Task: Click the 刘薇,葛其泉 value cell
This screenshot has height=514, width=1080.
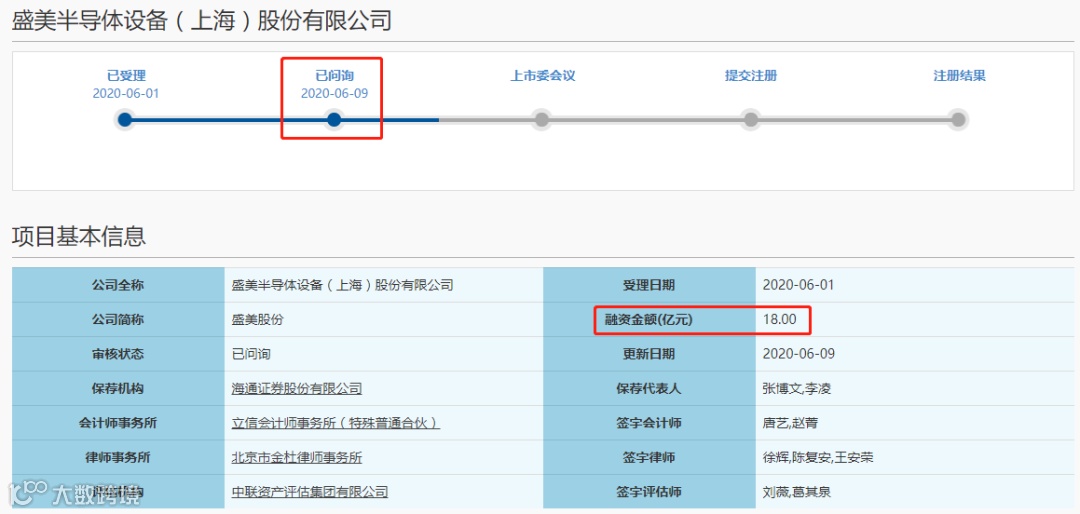Action: [x=915, y=492]
